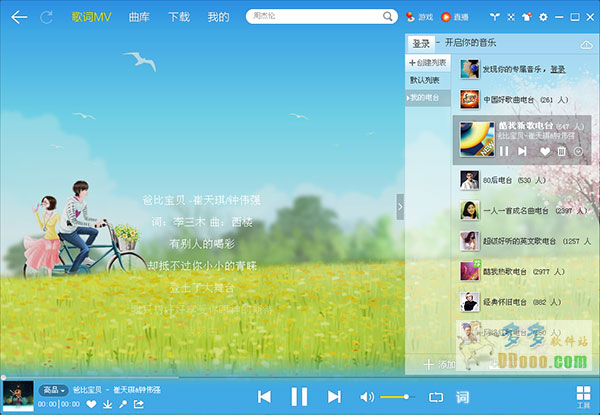
Task: Open settings gear icon
Action: (x=543, y=17)
